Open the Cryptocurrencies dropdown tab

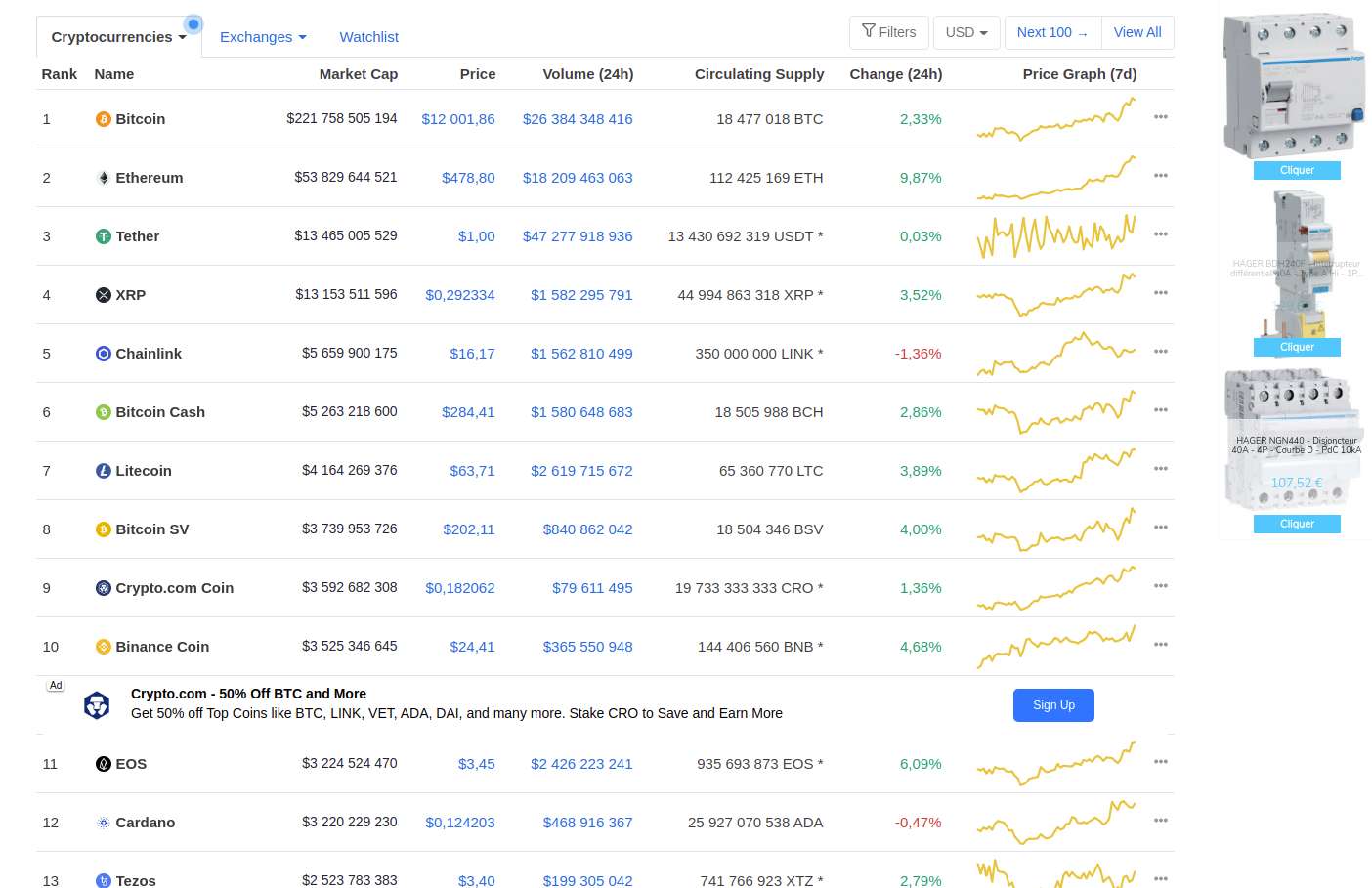tap(119, 37)
